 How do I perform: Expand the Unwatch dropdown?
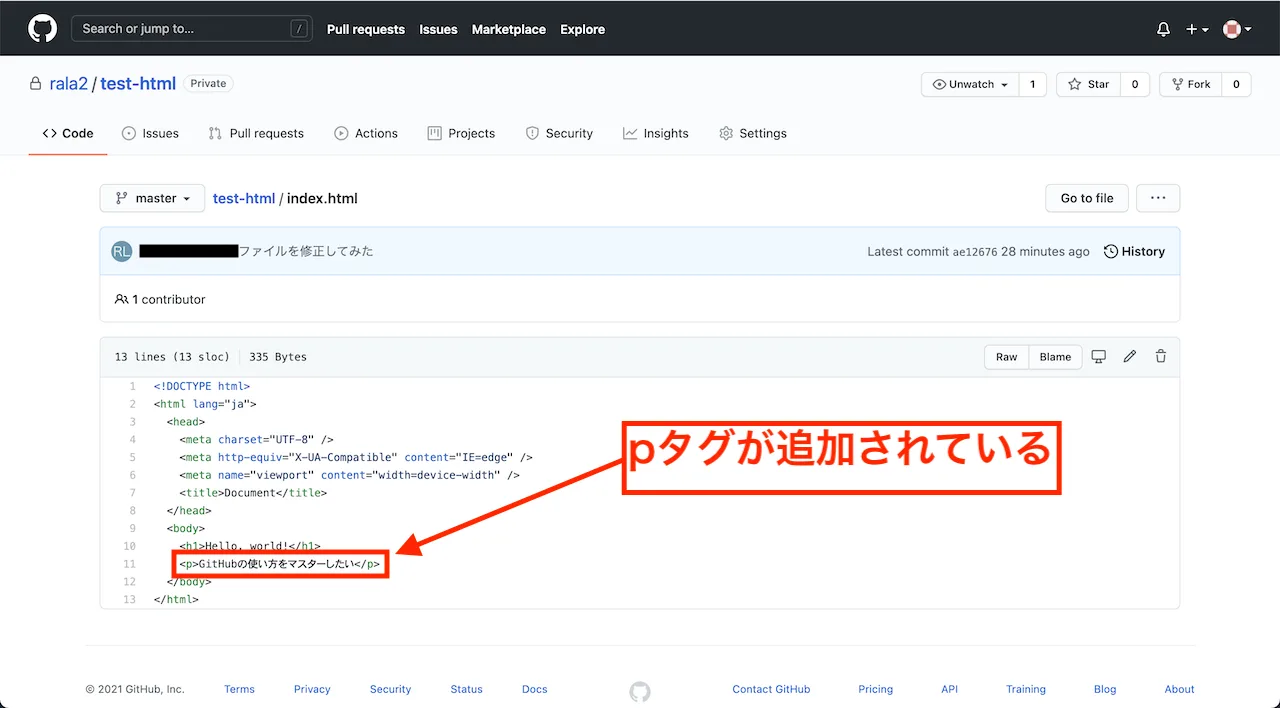point(970,84)
